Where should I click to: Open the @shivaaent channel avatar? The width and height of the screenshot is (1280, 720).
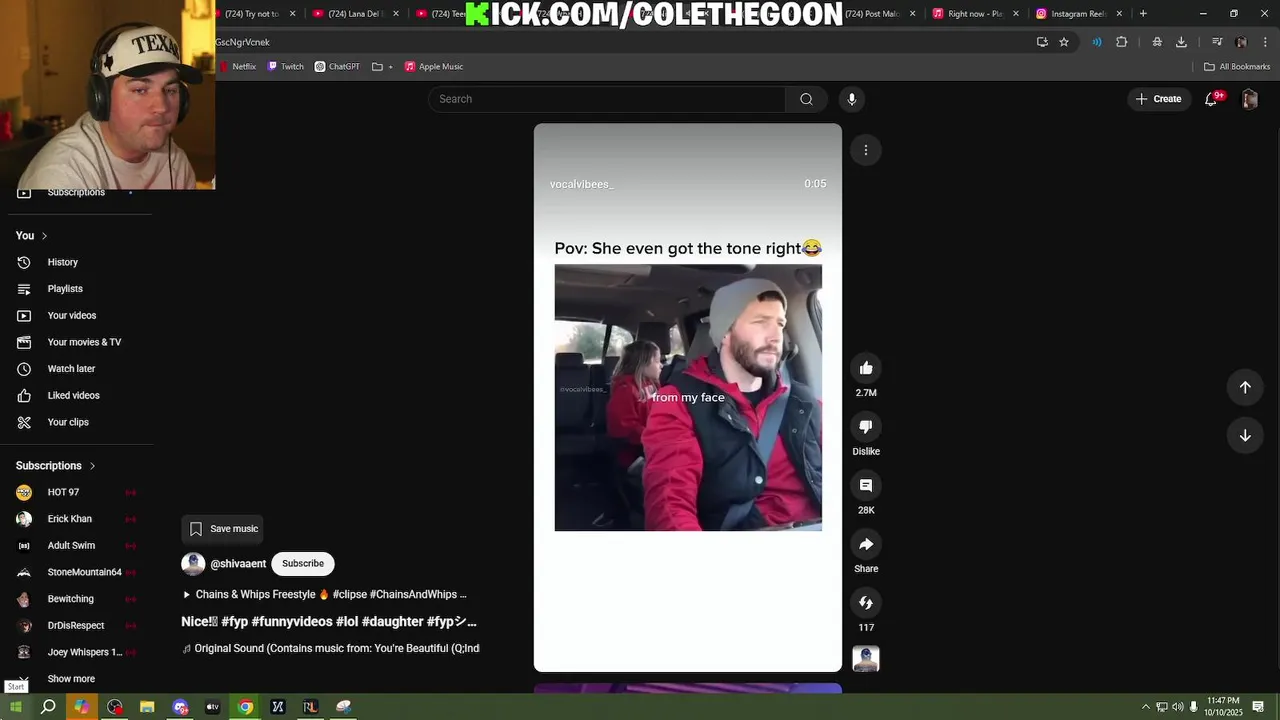(193, 564)
